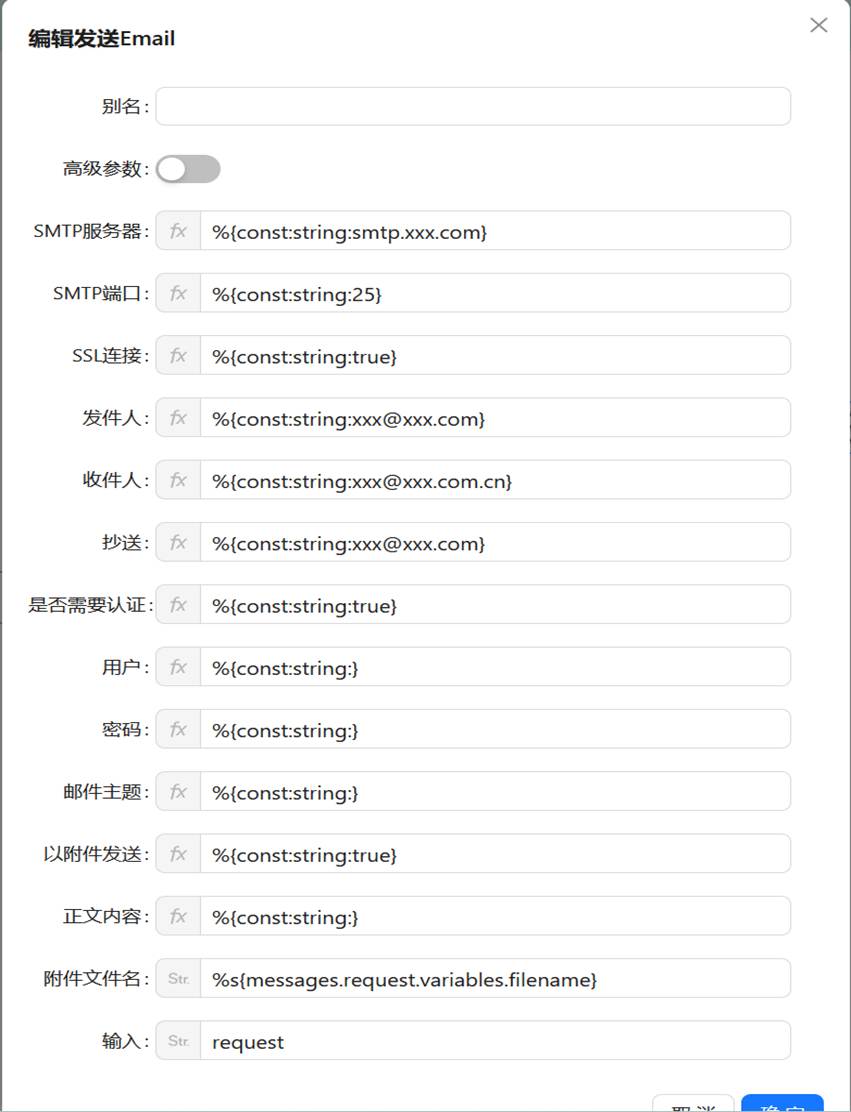Click the 别名 text field
The width and height of the screenshot is (851, 1112).
[472, 106]
